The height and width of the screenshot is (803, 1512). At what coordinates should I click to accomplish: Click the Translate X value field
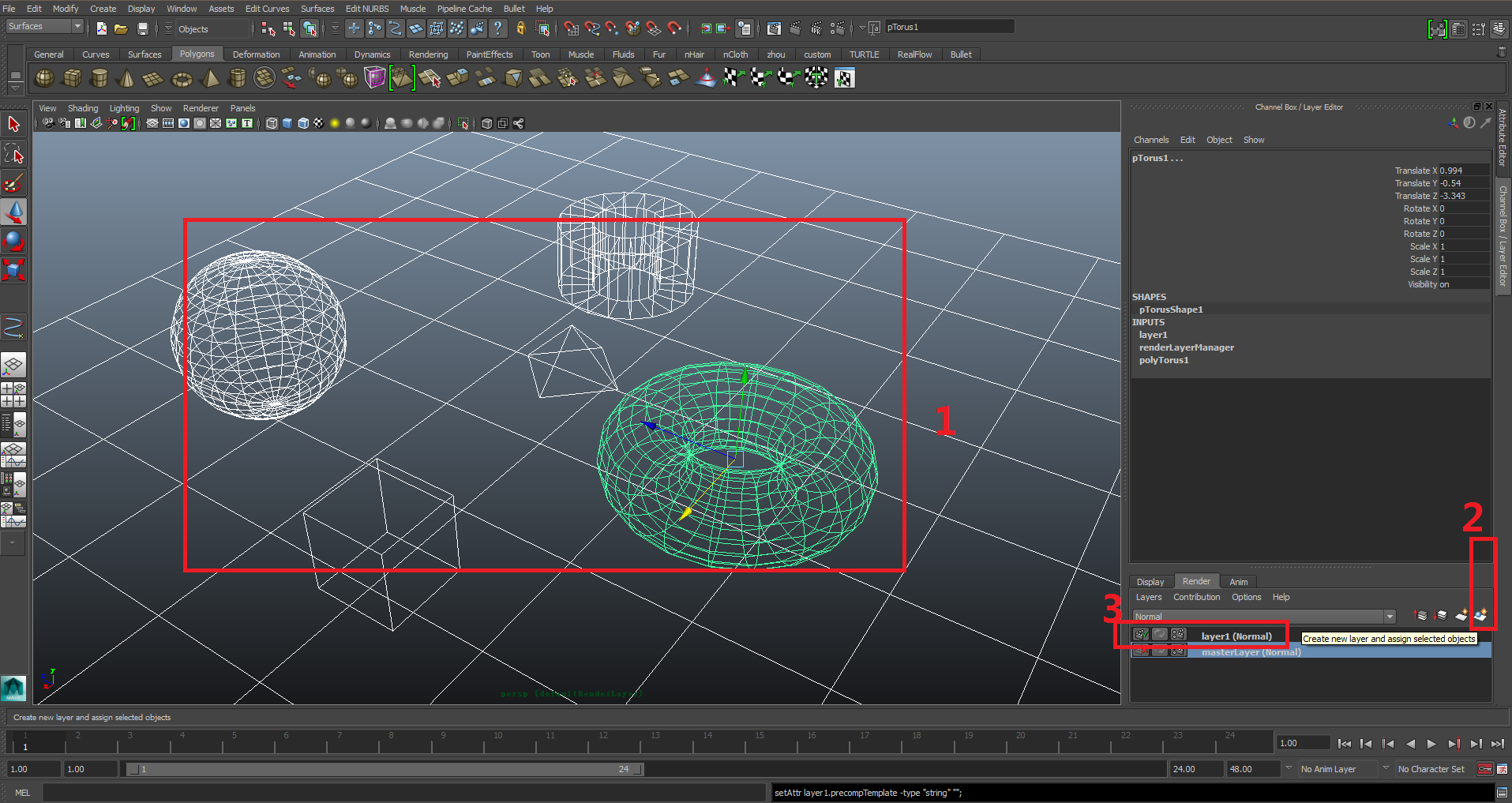[1463, 171]
